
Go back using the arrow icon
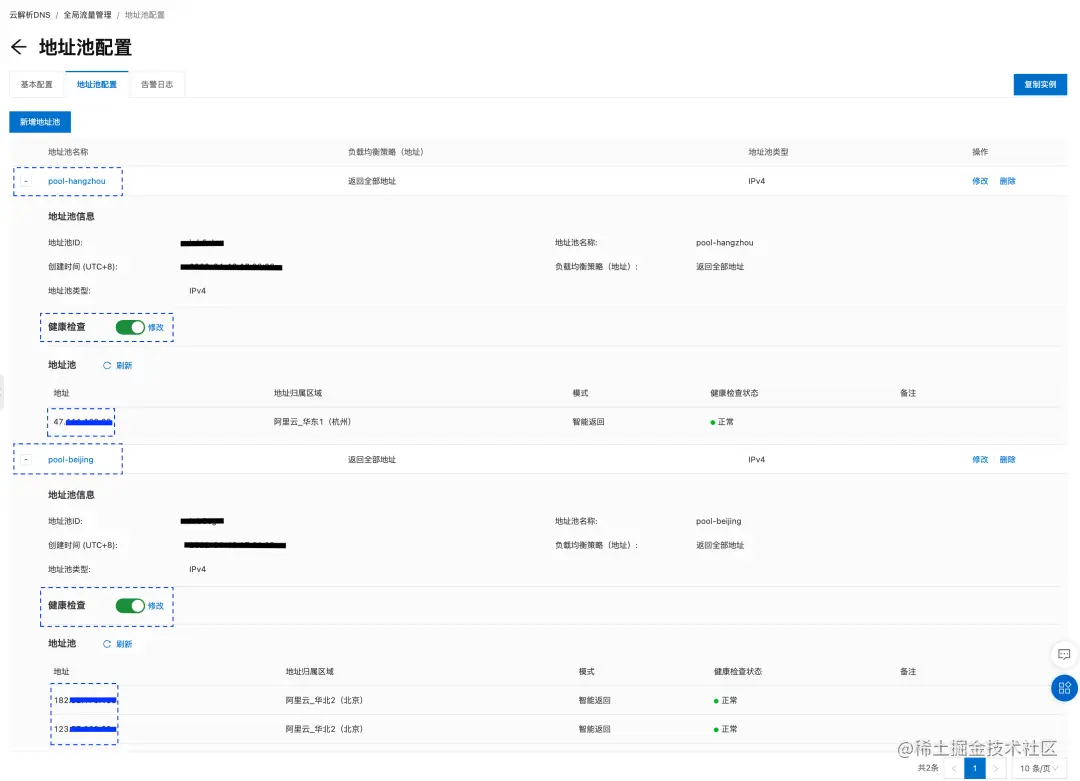coord(19,47)
